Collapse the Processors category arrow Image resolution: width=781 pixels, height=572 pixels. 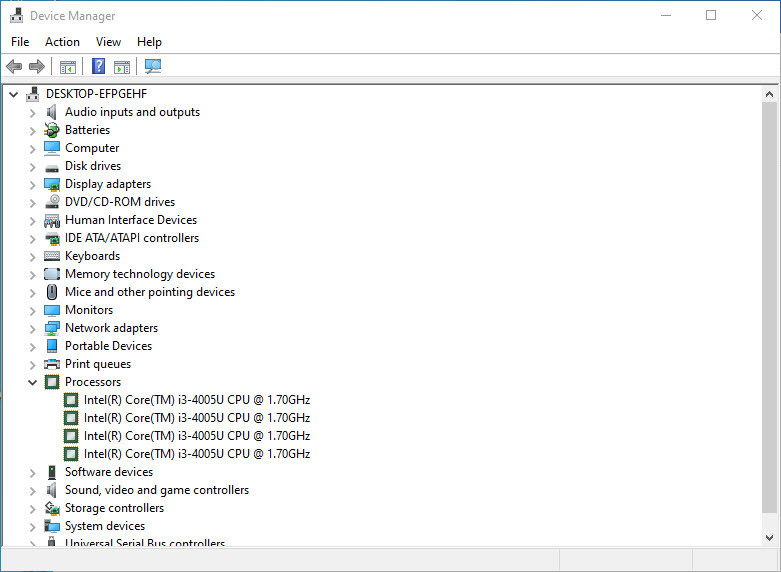click(32, 382)
